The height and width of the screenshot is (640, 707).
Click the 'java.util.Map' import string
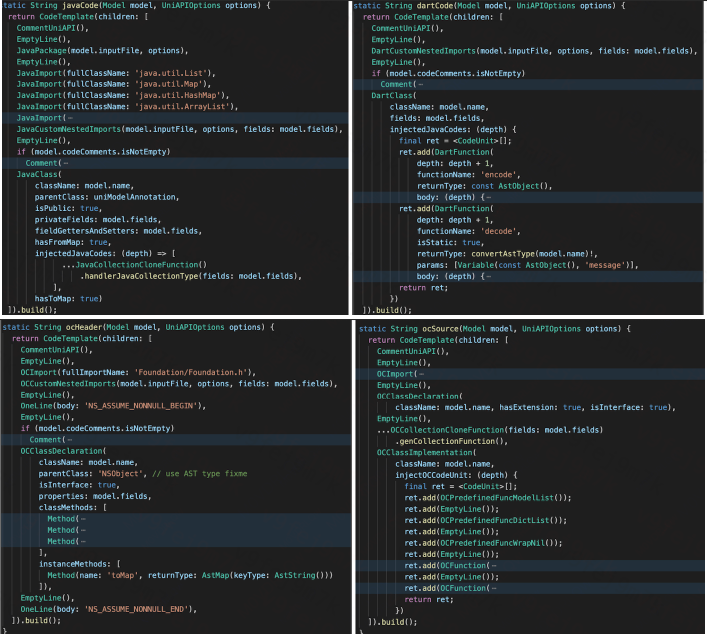click(169, 84)
